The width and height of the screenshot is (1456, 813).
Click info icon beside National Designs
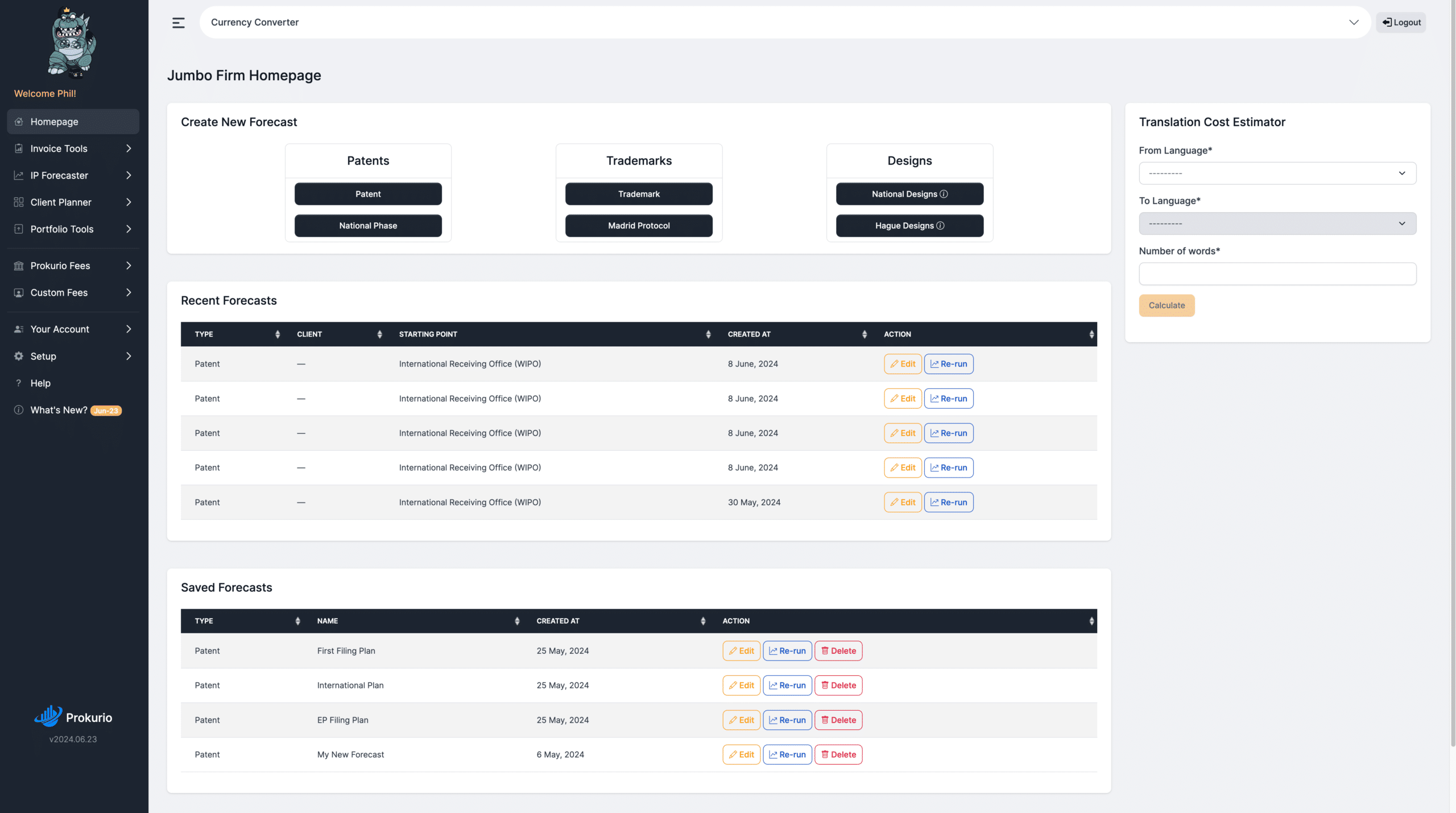pos(944,194)
